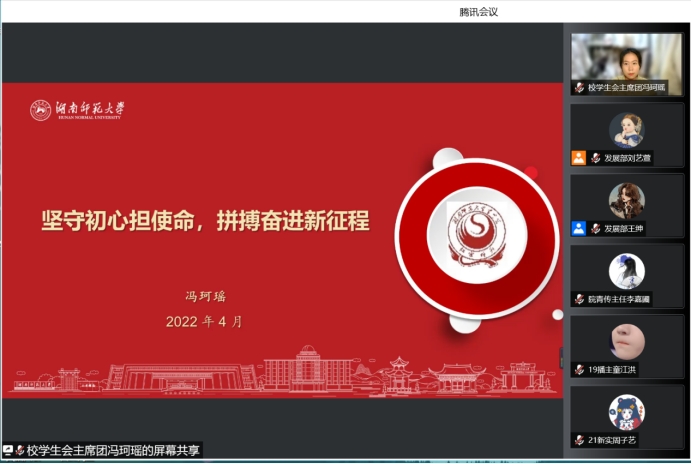Click screen share icon in bottom-left label
Image resolution: width=692 pixels, height=464 pixels.
click(x=8, y=451)
